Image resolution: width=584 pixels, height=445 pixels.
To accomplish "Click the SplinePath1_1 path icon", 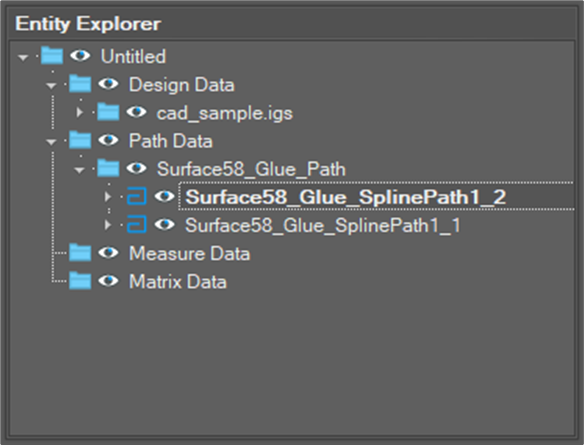I will point(137,225).
